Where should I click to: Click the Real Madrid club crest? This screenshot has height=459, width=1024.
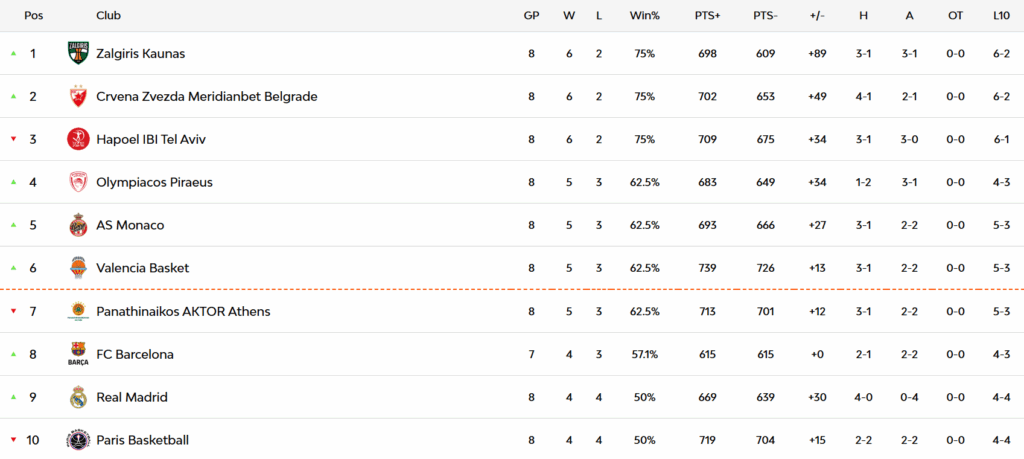pyautogui.click(x=78, y=397)
